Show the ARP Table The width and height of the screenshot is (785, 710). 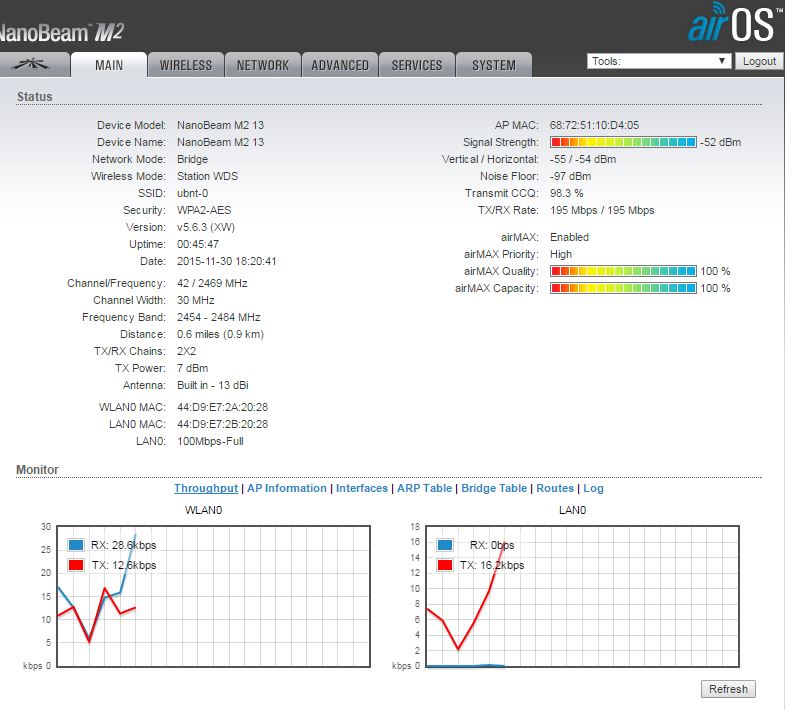point(425,488)
